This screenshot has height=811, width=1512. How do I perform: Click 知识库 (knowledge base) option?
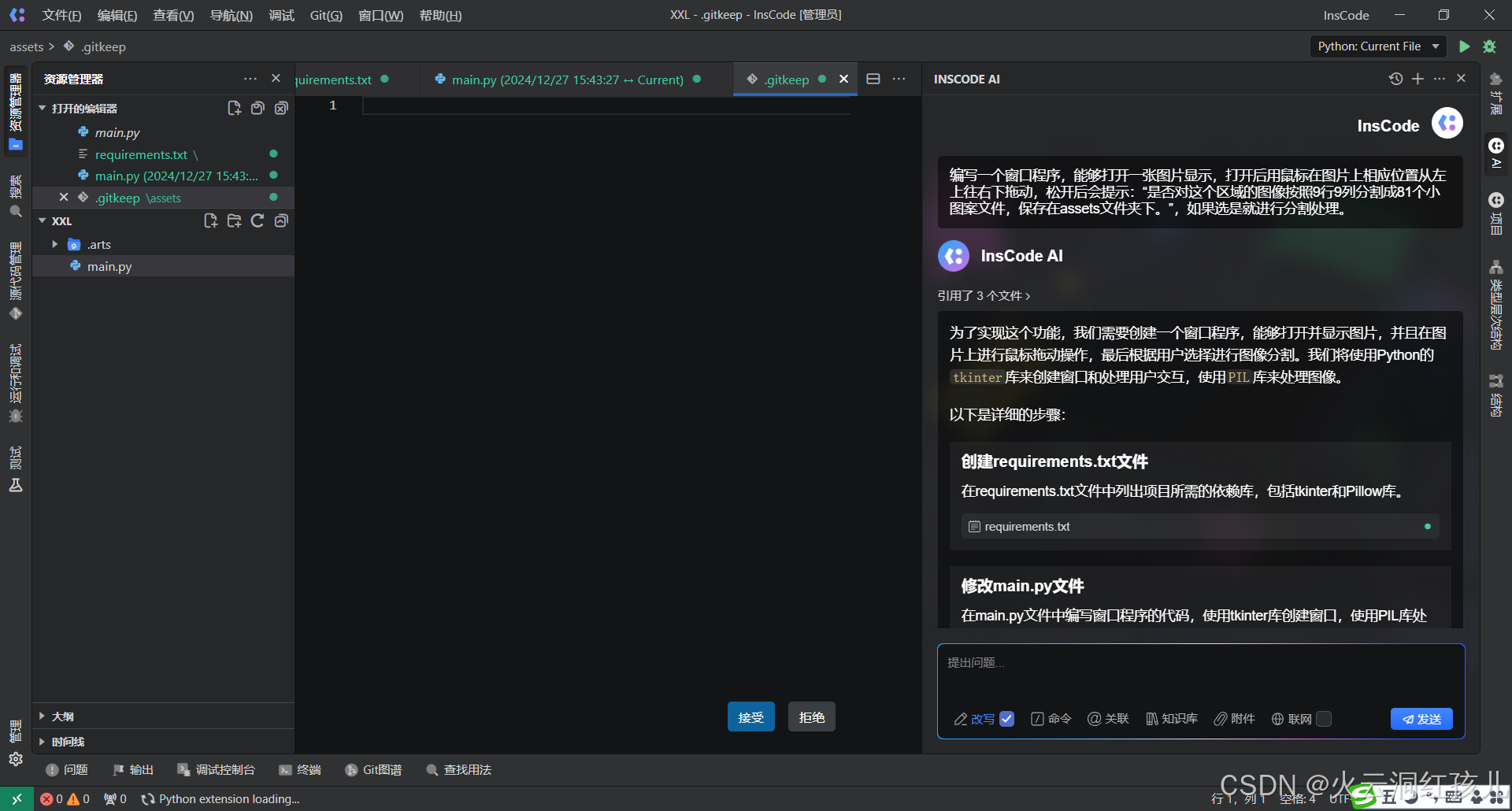coord(1172,719)
